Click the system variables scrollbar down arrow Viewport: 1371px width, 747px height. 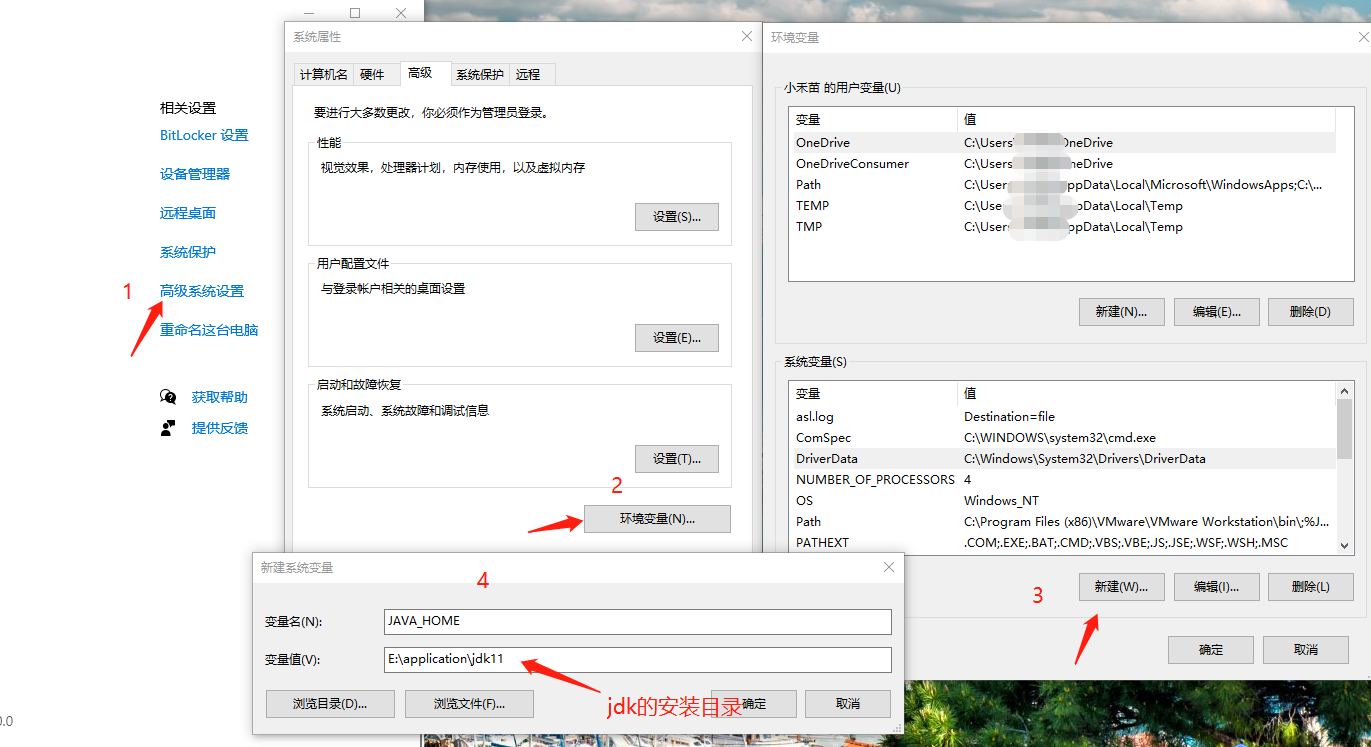pyautogui.click(x=1344, y=545)
